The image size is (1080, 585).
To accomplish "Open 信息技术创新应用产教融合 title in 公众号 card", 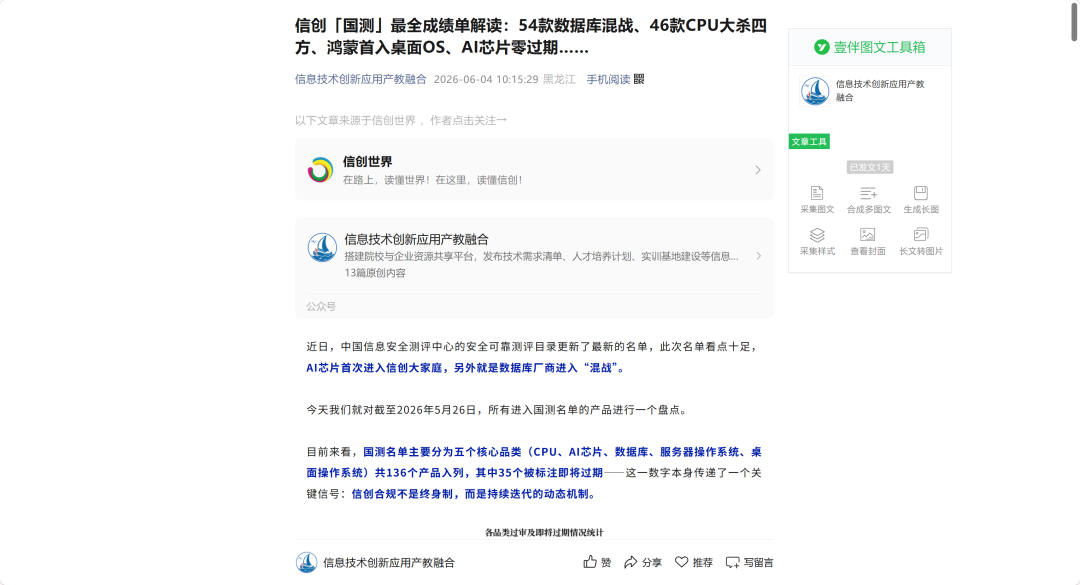I will point(416,240).
